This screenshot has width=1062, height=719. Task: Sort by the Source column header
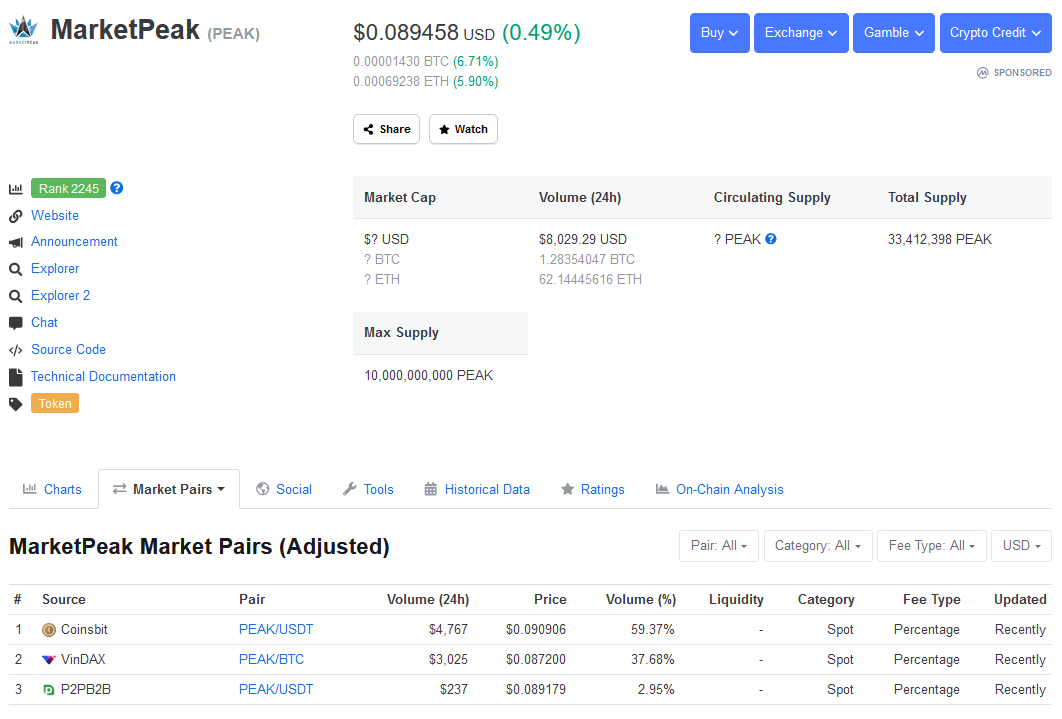pos(64,600)
